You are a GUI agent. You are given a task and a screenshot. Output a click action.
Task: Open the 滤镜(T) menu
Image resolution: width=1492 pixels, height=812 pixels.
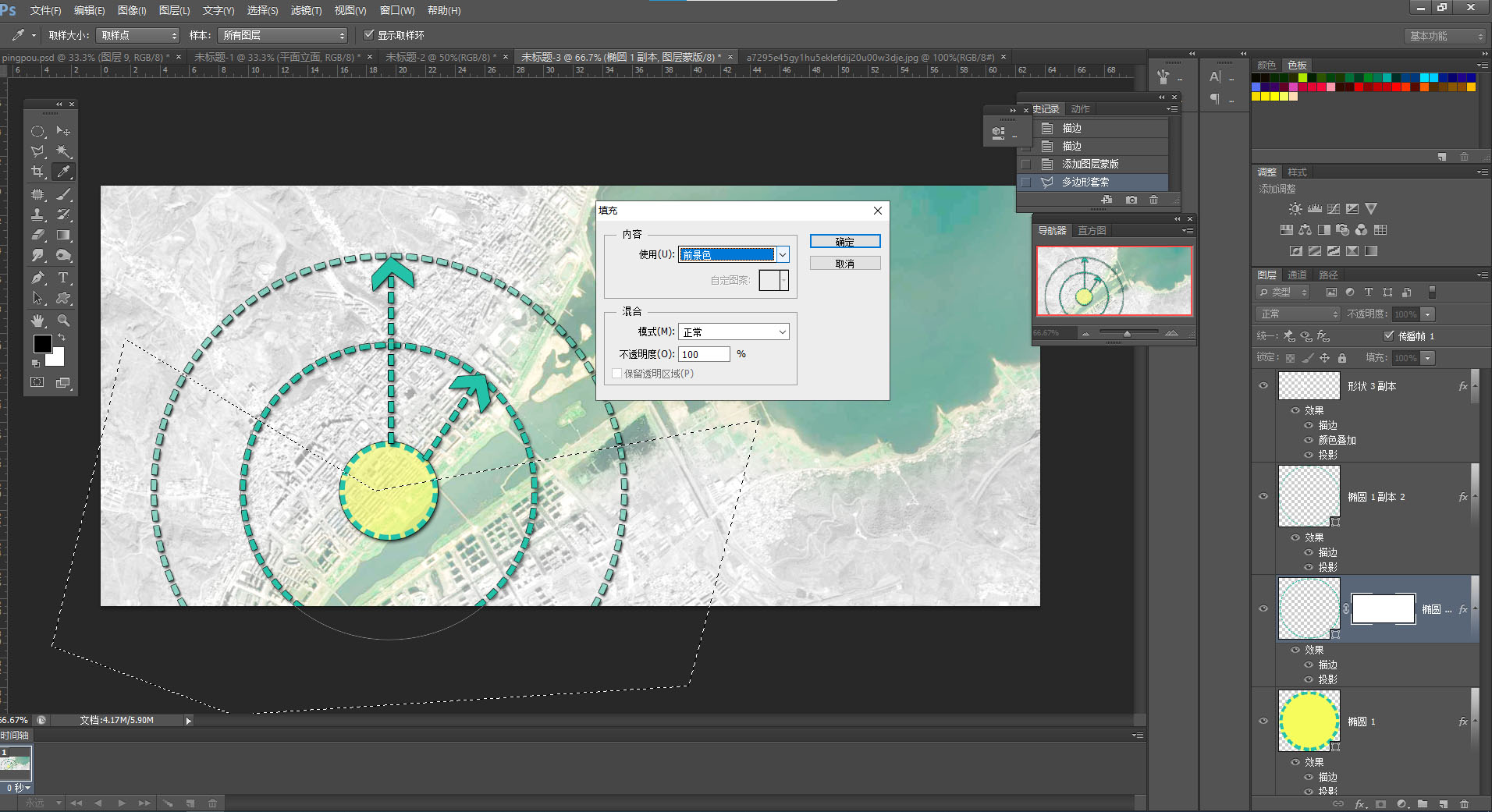(x=306, y=11)
